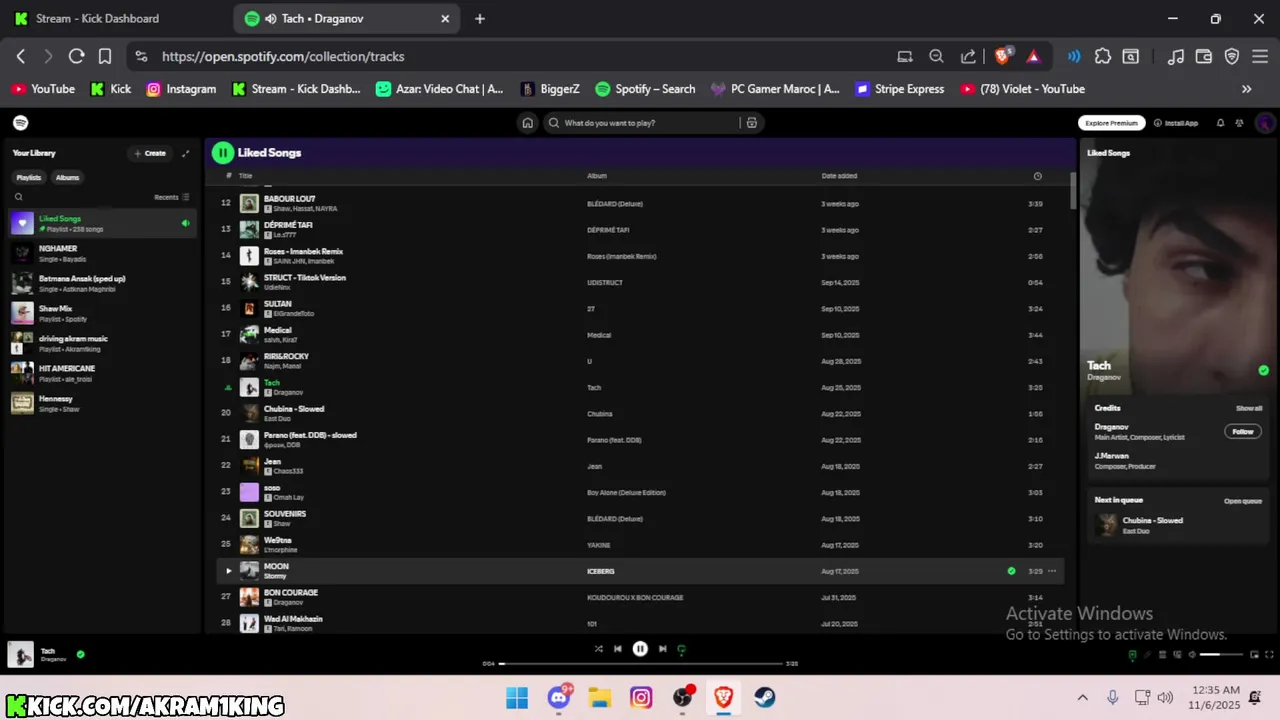Image resolution: width=1280 pixels, height=720 pixels.
Task: Show more bookmarks with the double chevron
Action: (x=1246, y=89)
